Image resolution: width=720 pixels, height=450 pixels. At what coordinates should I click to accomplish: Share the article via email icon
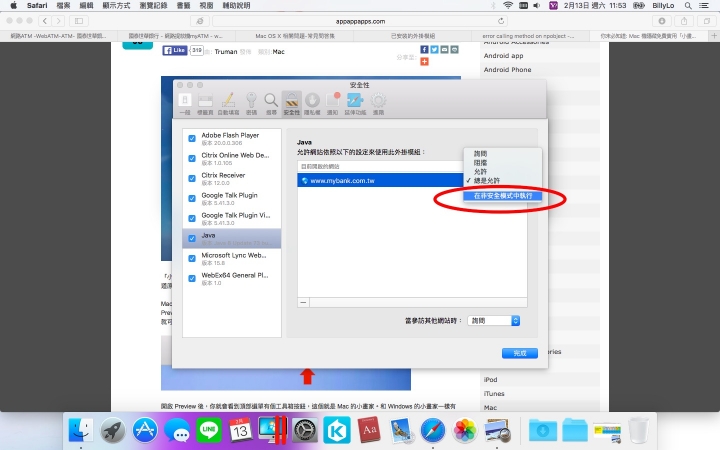click(x=444, y=50)
